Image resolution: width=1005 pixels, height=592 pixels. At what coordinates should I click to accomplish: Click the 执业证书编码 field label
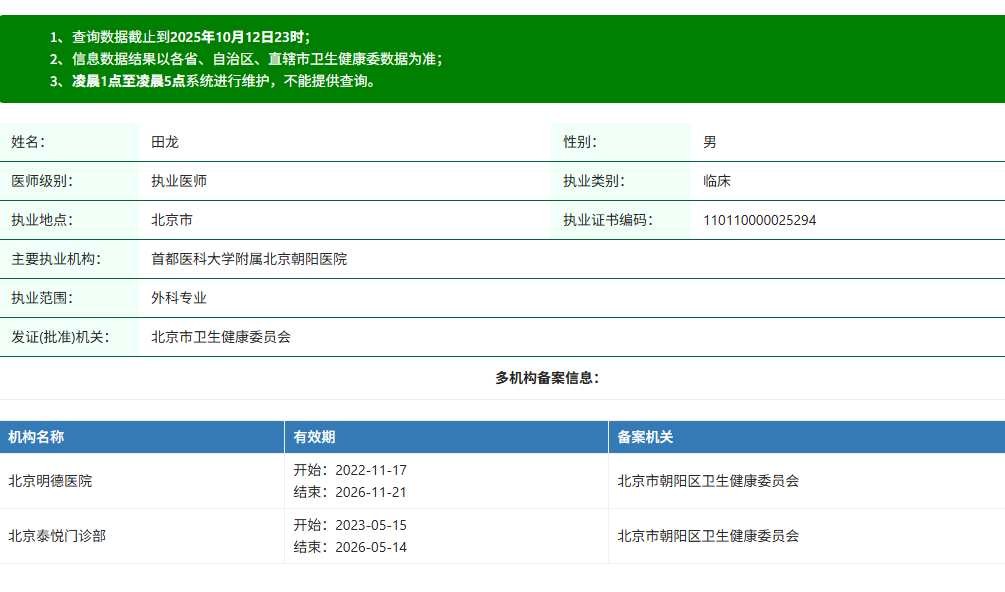point(607,220)
